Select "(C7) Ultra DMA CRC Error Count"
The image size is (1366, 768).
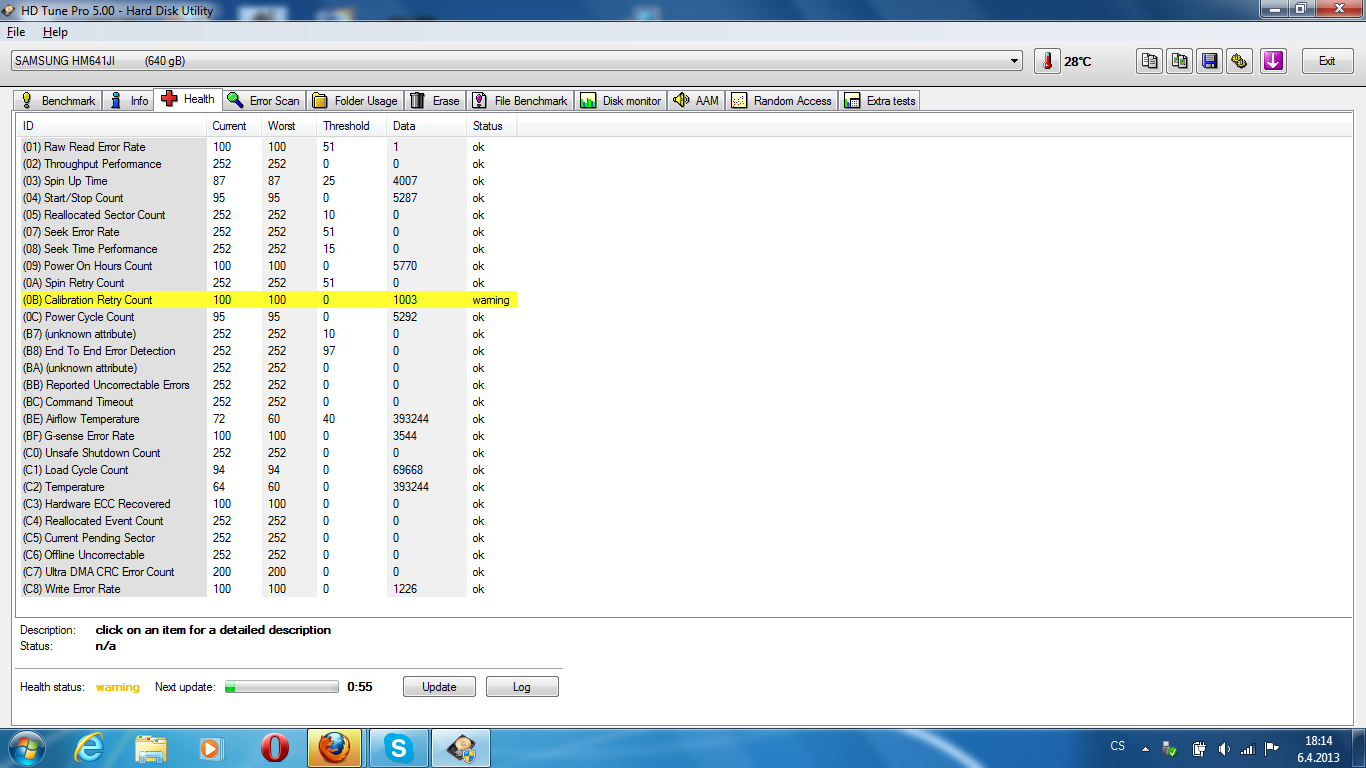coord(267,572)
